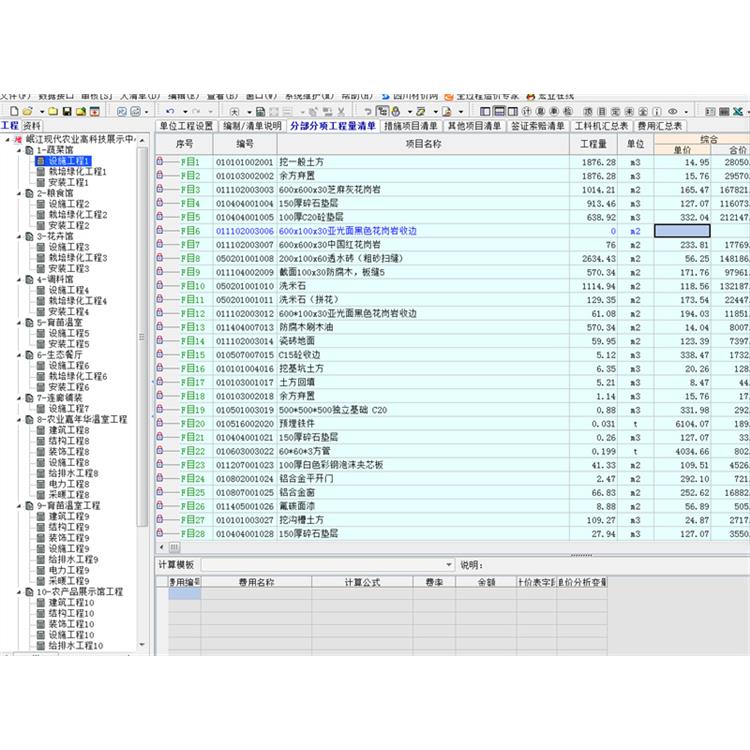
Task: Select the 资料 tab in left panel
Action: coord(32,126)
